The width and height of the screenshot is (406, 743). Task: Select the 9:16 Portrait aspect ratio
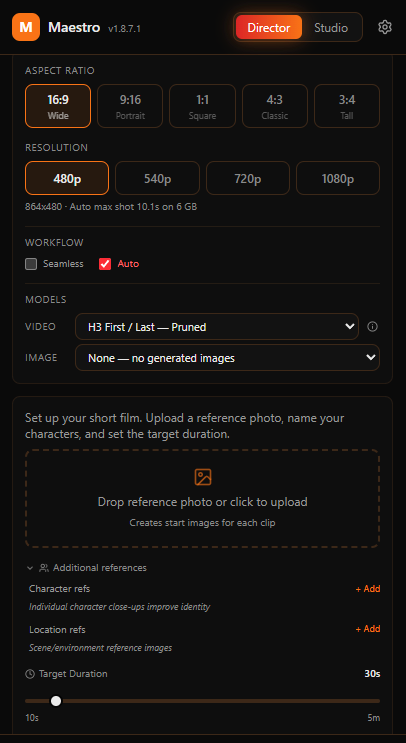click(x=130, y=106)
